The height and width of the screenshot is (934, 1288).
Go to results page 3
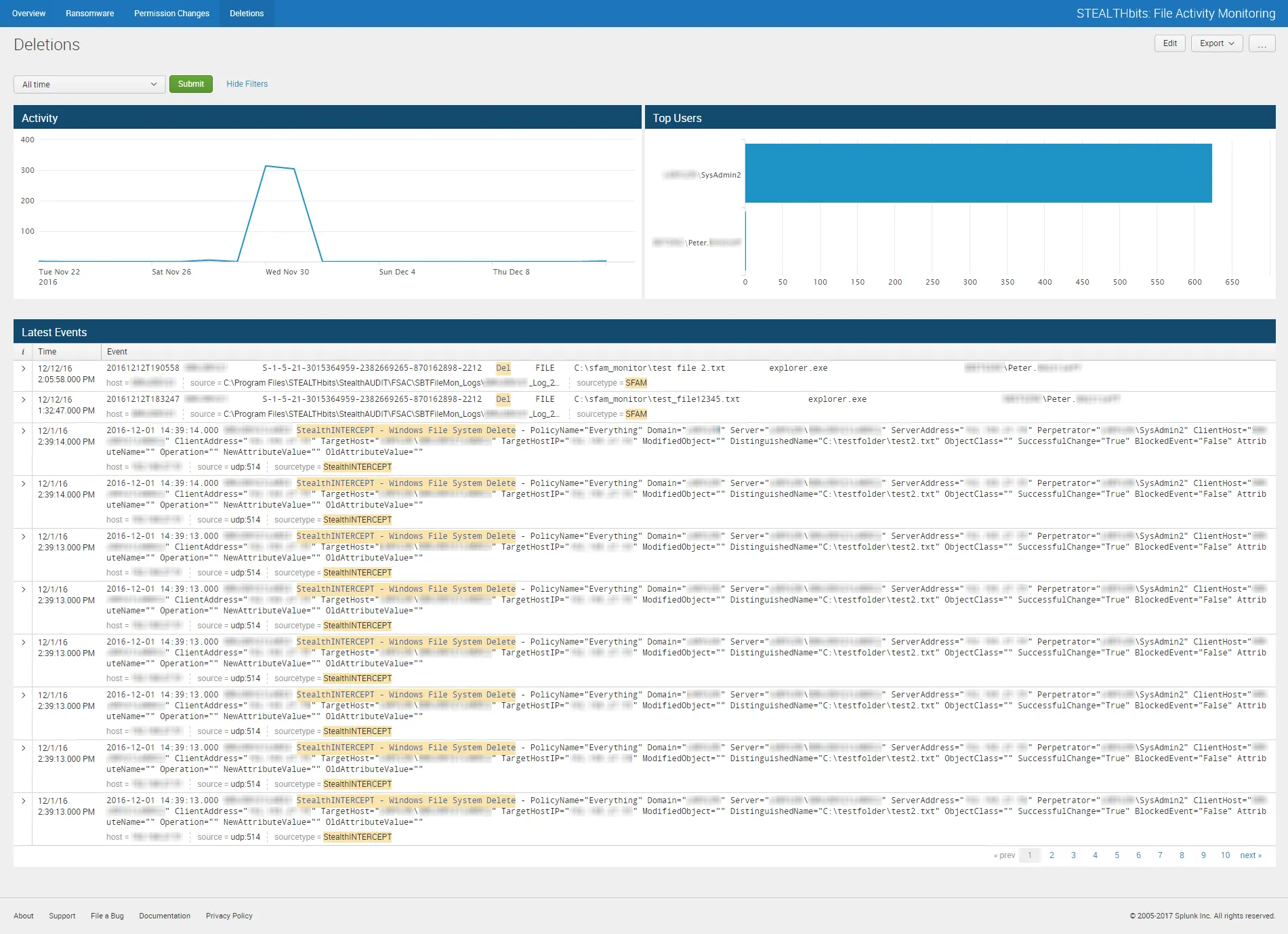[x=1073, y=855]
